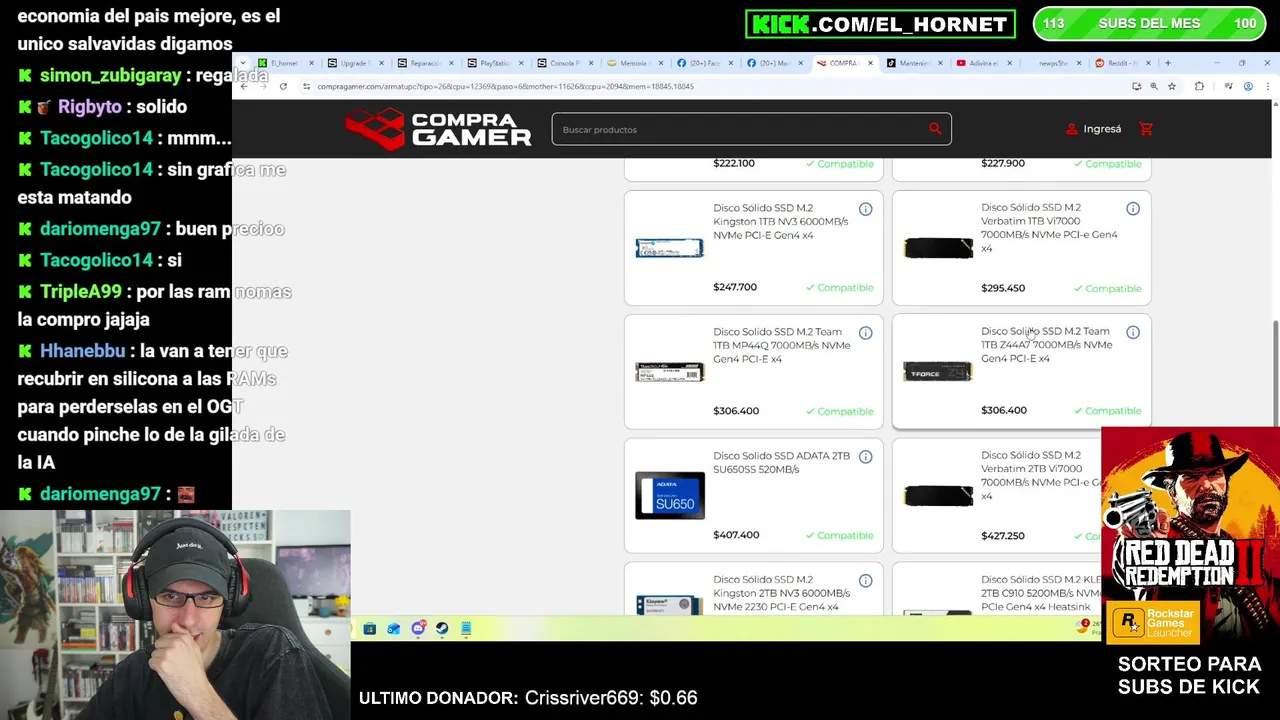Click Compatible label beside $247.700

click(840, 288)
